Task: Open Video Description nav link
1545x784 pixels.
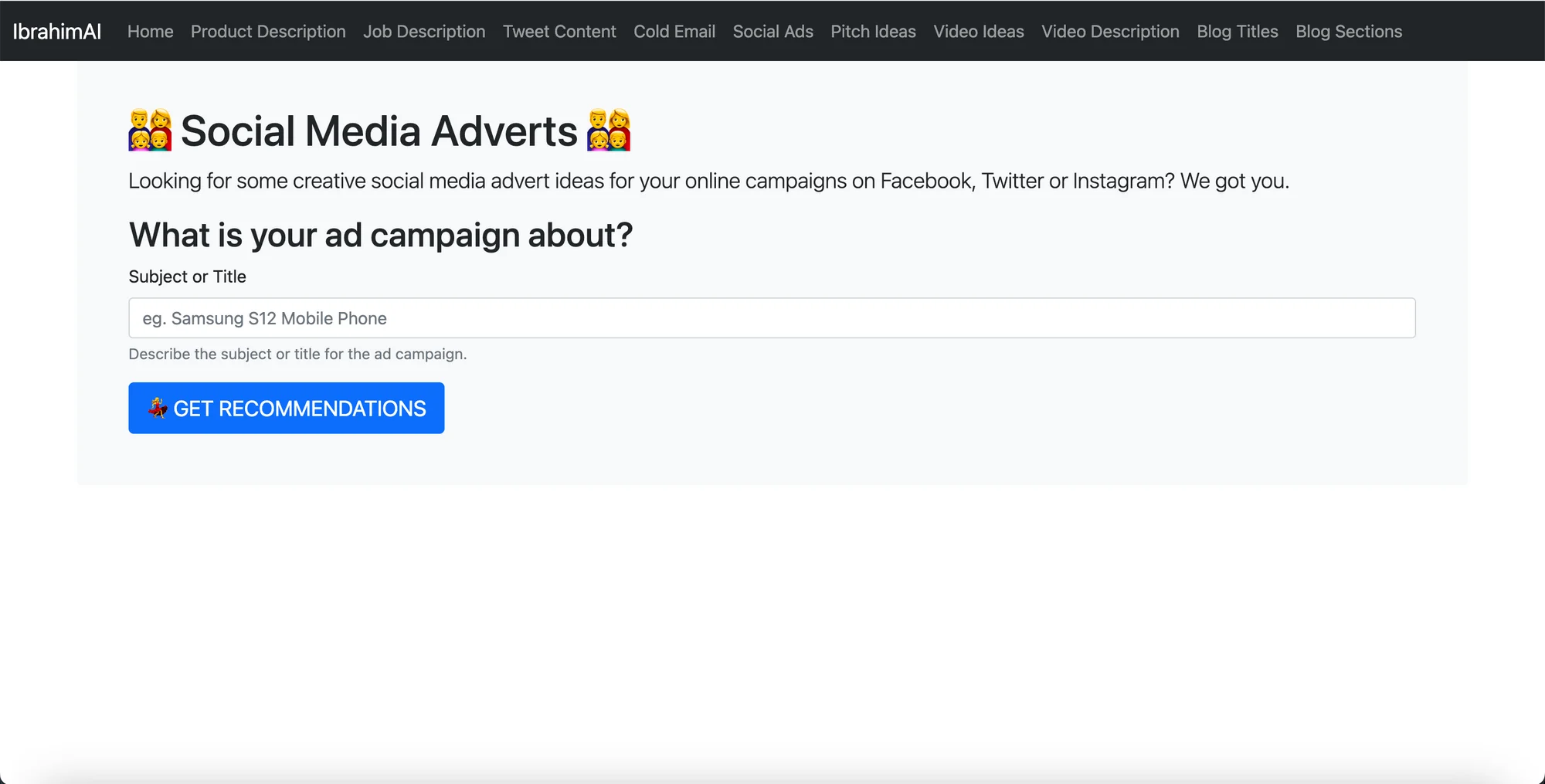Action: (1110, 32)
